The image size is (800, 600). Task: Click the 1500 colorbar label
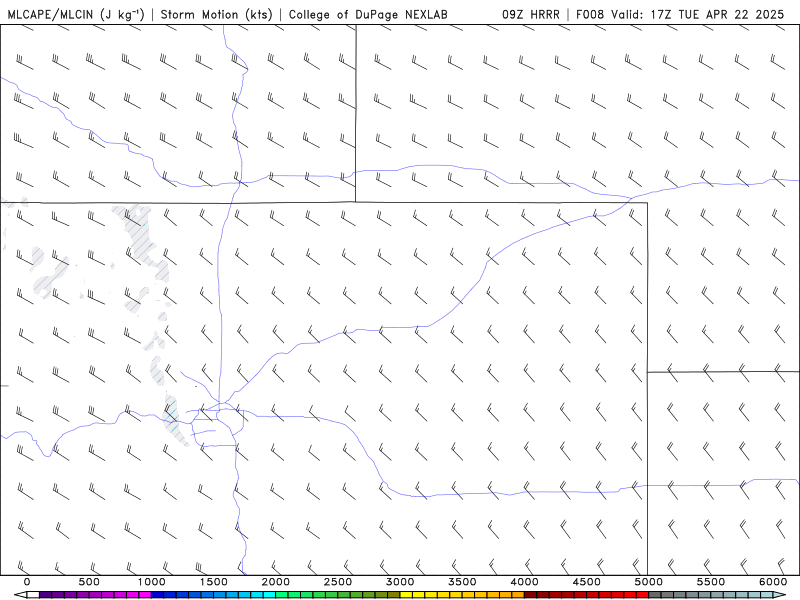[214, 582]
